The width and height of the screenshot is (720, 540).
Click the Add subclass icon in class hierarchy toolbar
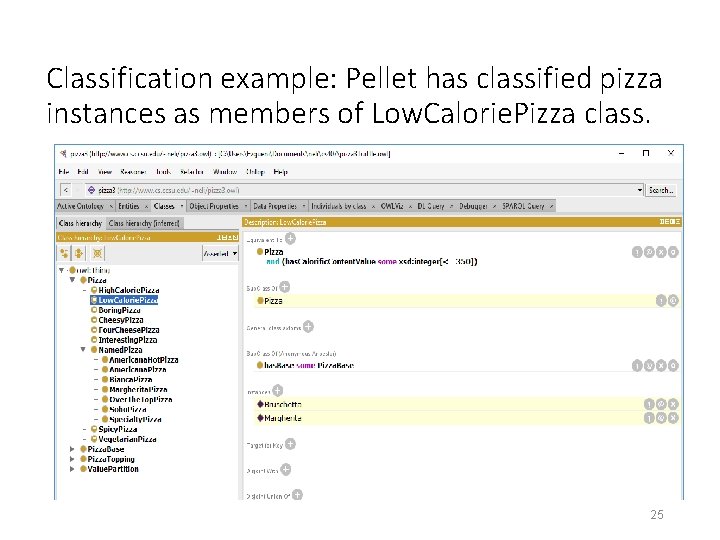pos(64,253)
